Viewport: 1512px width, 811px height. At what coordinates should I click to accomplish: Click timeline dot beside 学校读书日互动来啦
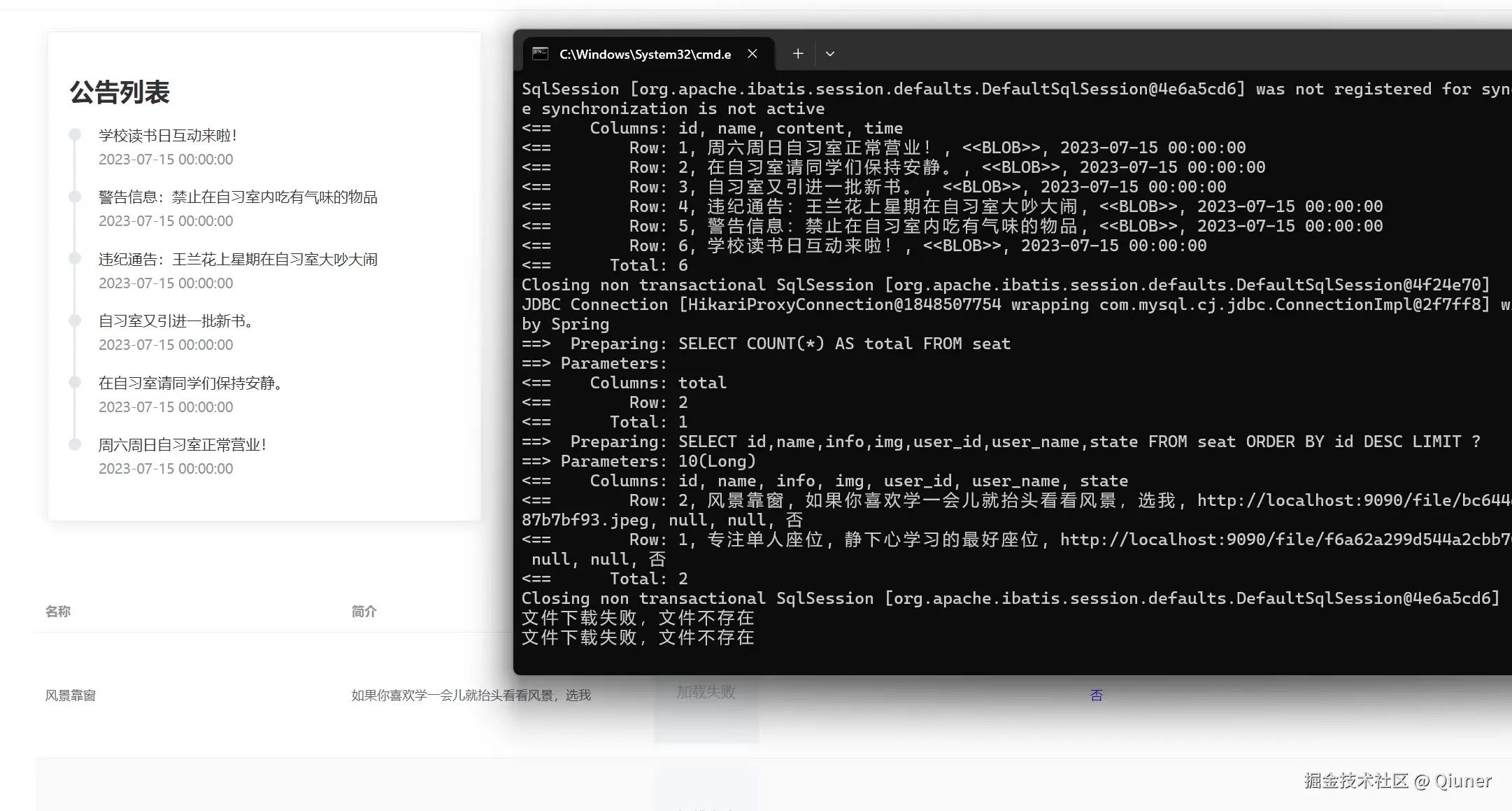tap(75, 135)
